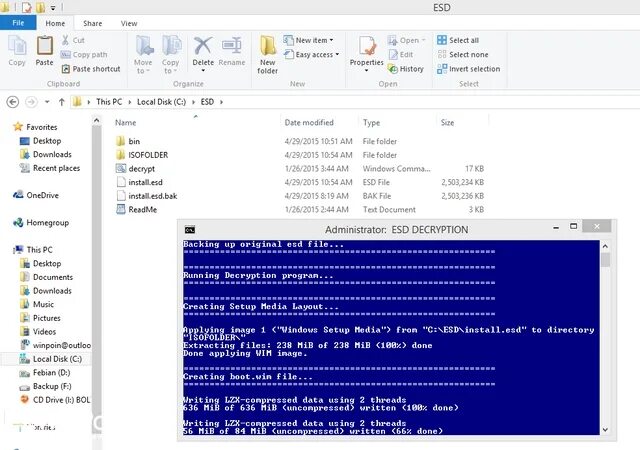The height and width of the screenshot is (450, 640).
Task: Sort by Date modified column header
Action: pyautogui.click(x=309, y=123)
